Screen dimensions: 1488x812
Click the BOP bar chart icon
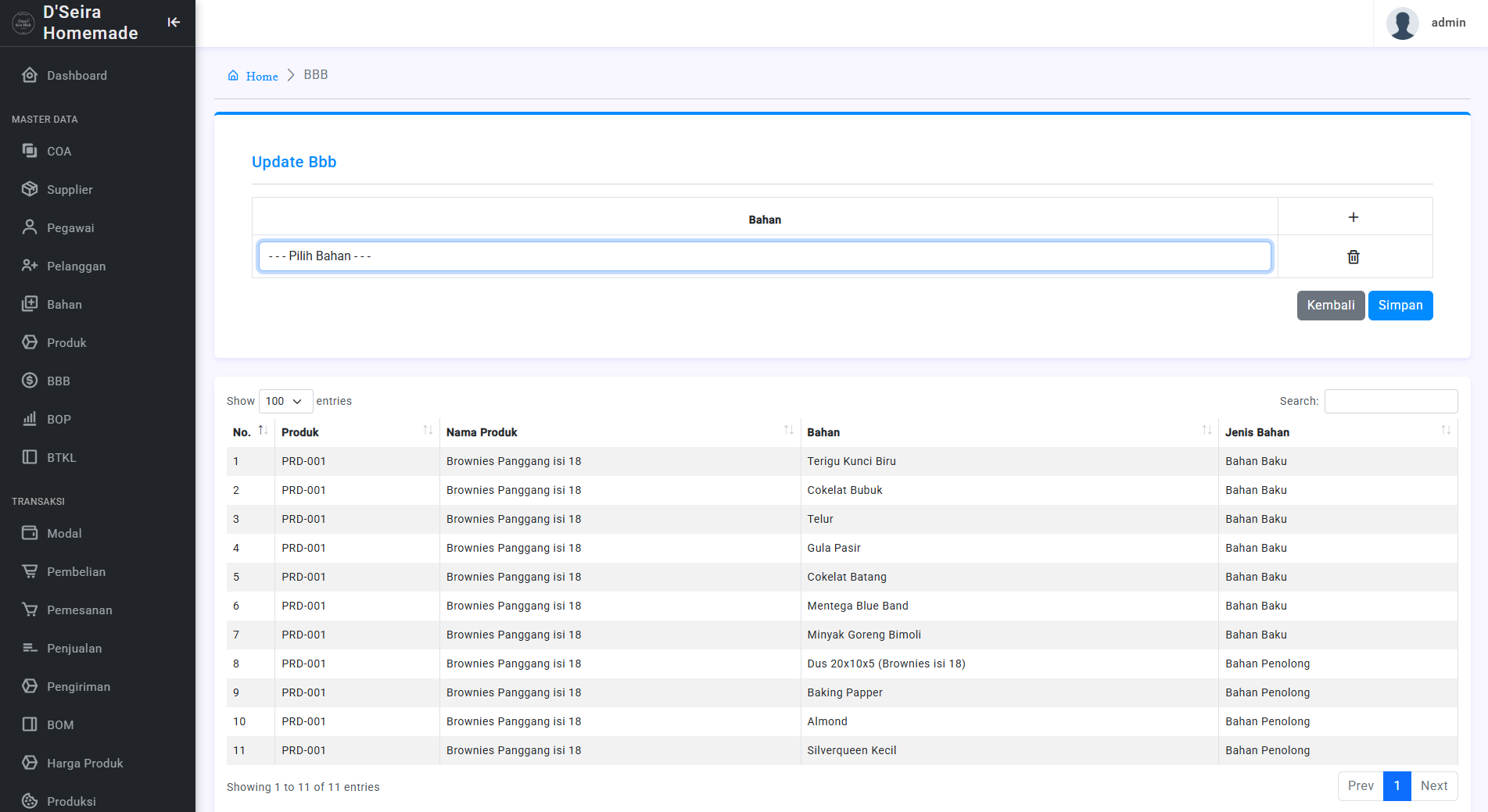pyautogui.click(x=30, y=419)
